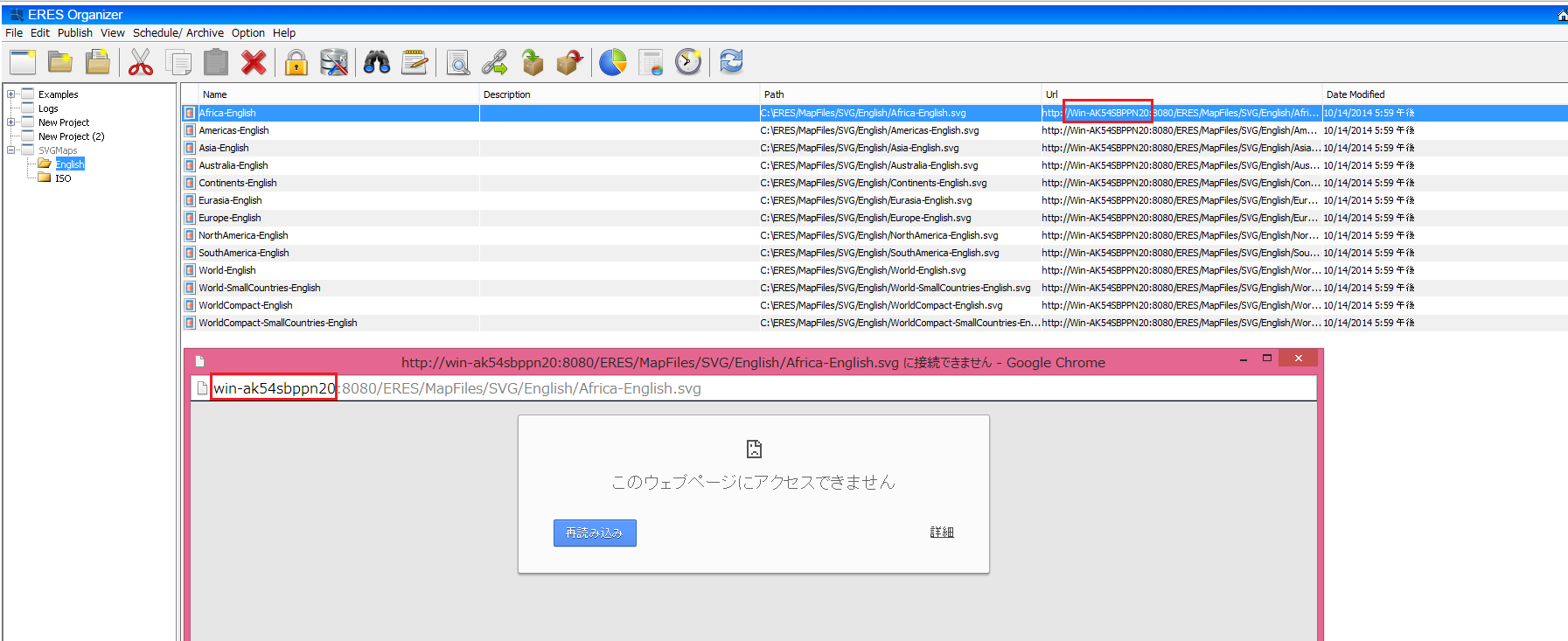The width and height of the screenshot is (1568, 641).
Task: Select the Asia-English row
Action: tap(875, 148)
